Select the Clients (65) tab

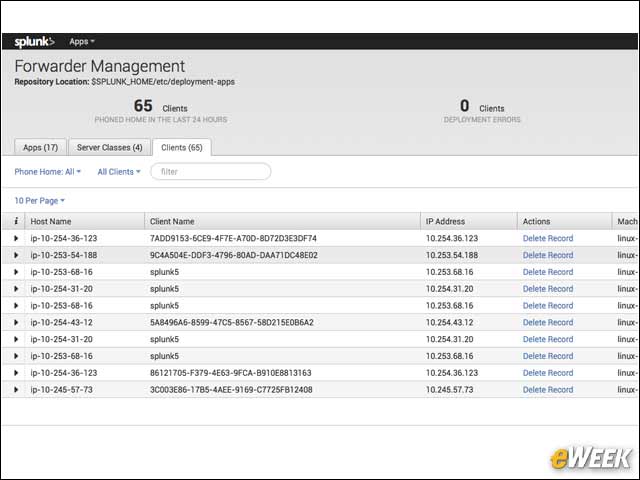tap(182, 147)
